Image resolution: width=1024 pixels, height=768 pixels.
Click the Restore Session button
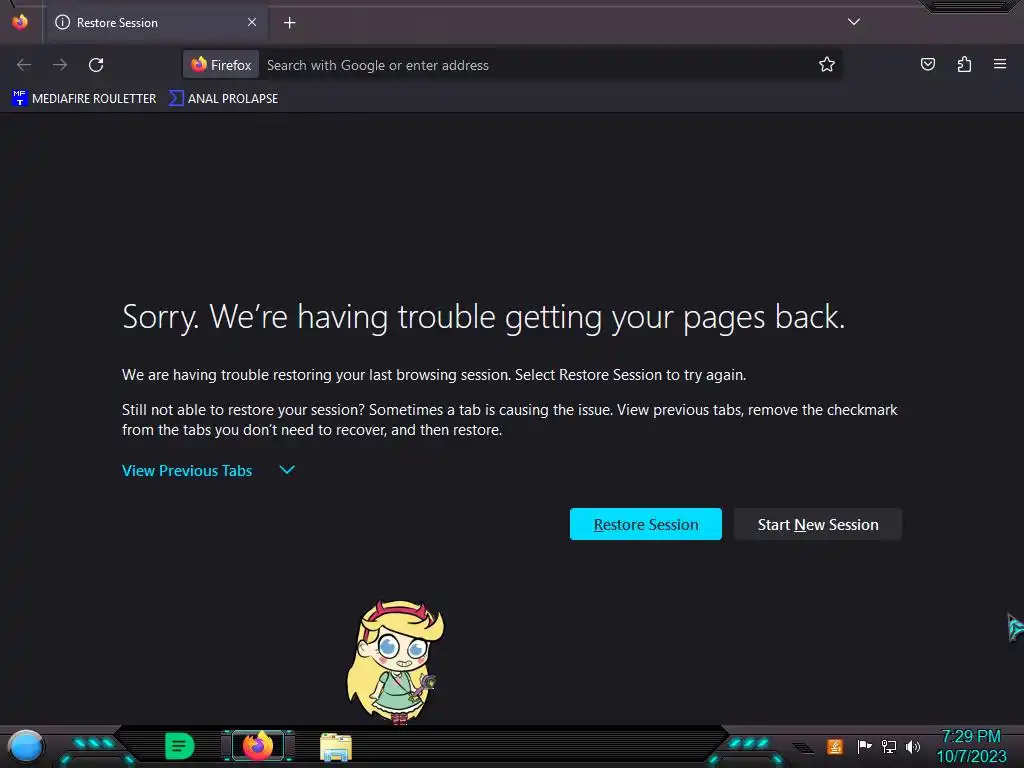click(646, 524)
